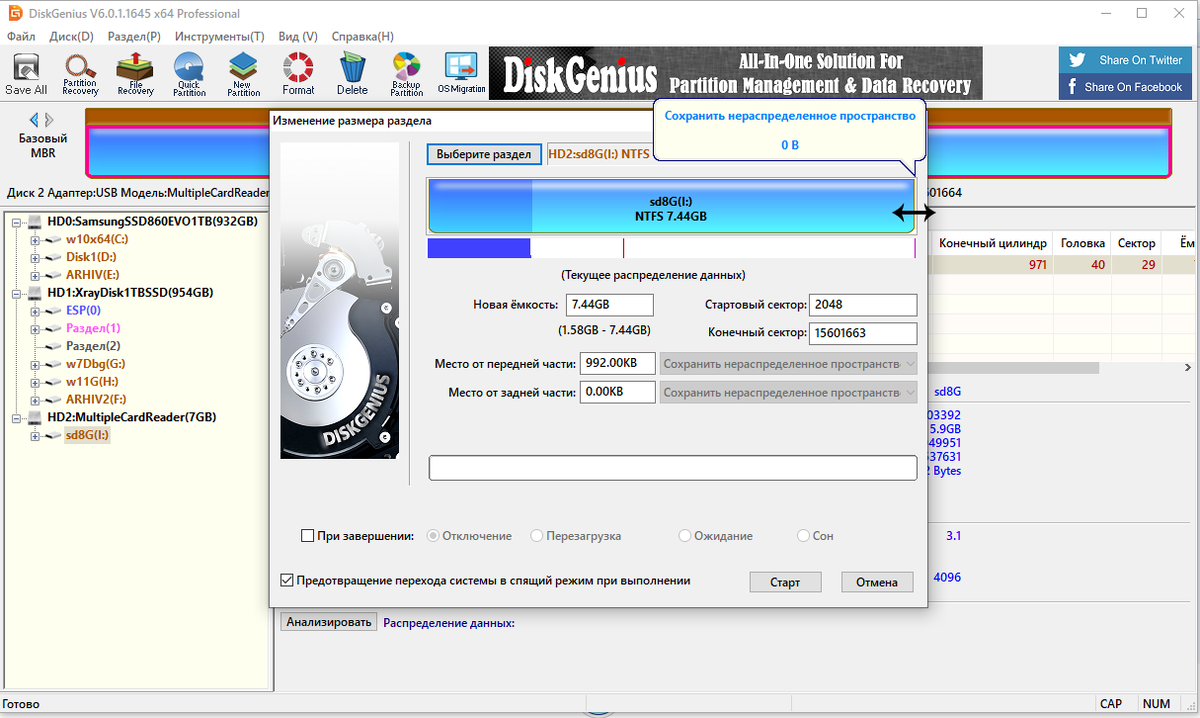Click the data distribution usage bar
This screenshot has height=718, width=1200.
tap(671, 249)
